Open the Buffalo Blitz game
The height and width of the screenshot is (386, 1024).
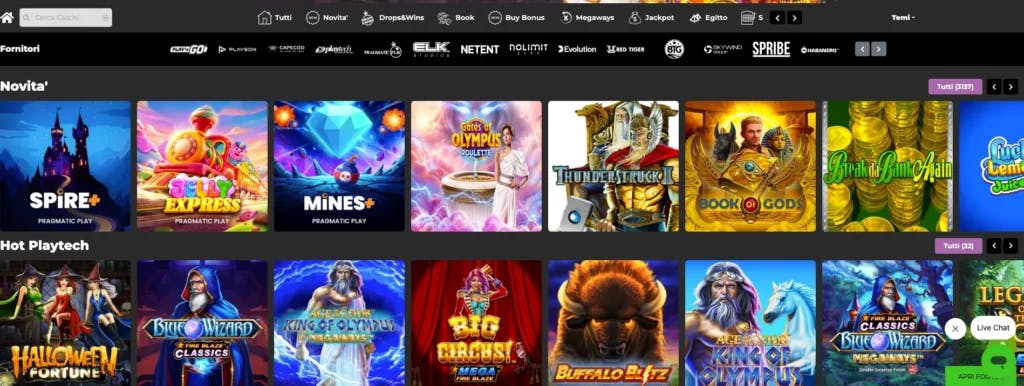(x=613, y=323)
